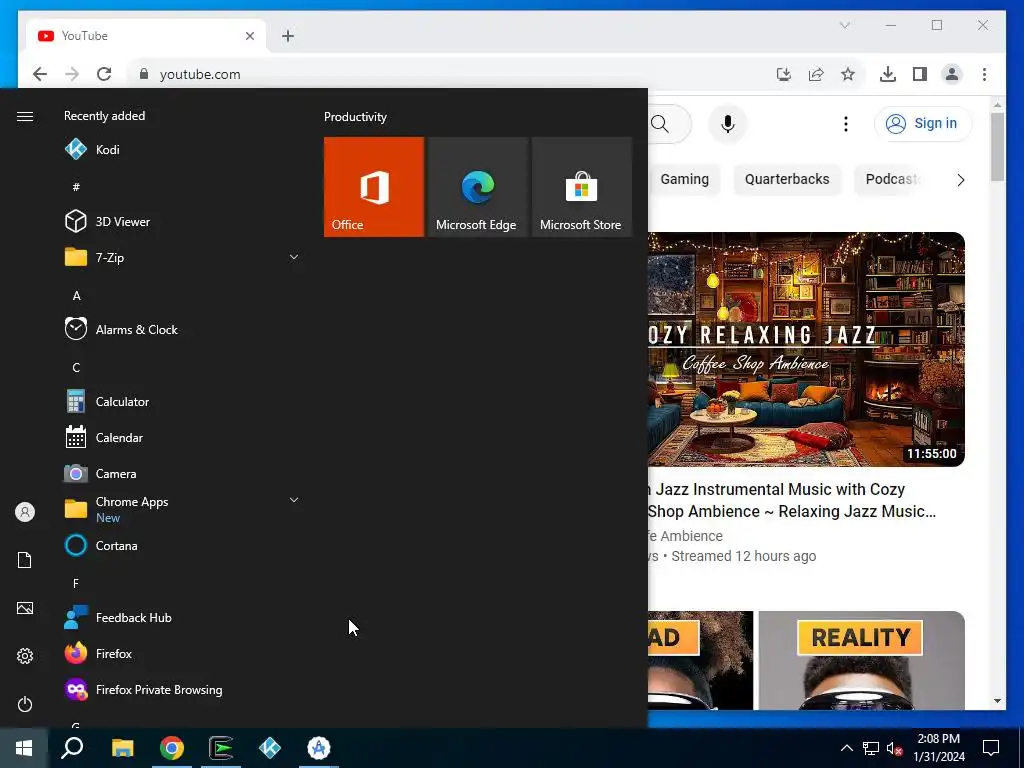
Task: Open Kodi from Recently added list
Action: (x=183, y=150)
